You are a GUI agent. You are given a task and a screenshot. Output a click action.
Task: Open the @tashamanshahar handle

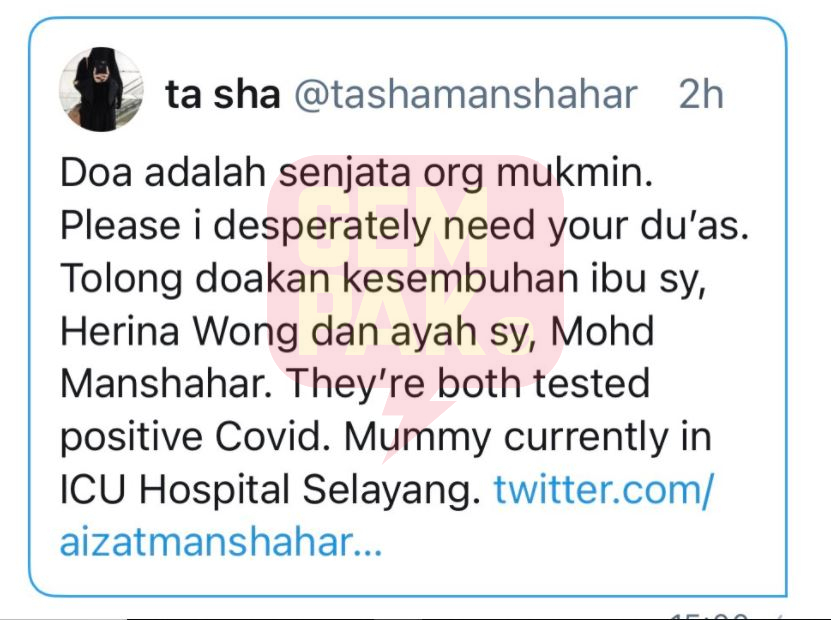(x=465, y=95)
